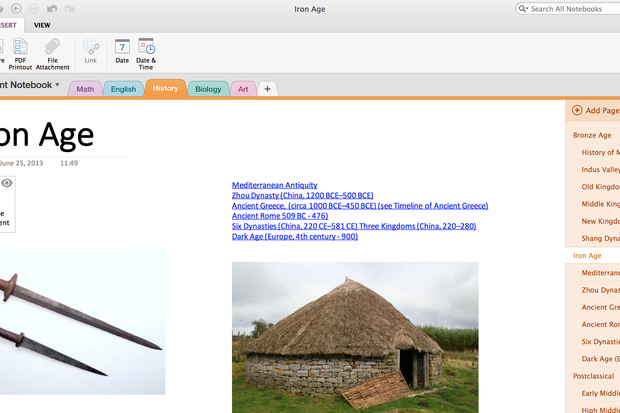Viewport: 620px width, 413px height.
Task: Open the Early Middle Ages subpage
Action: [600, 393]
